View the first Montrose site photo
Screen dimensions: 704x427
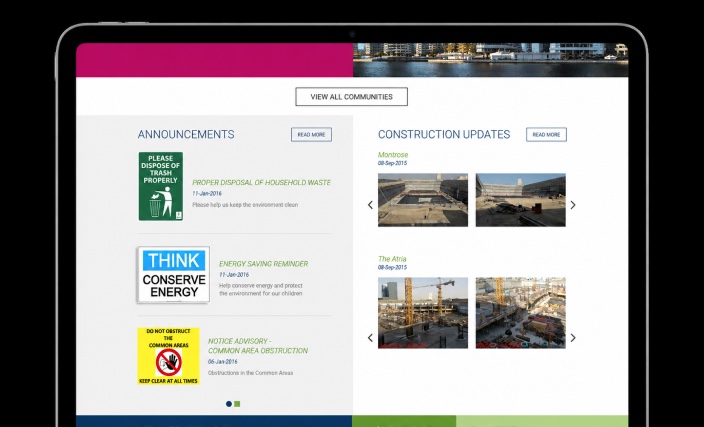click(x=423, y=200)
